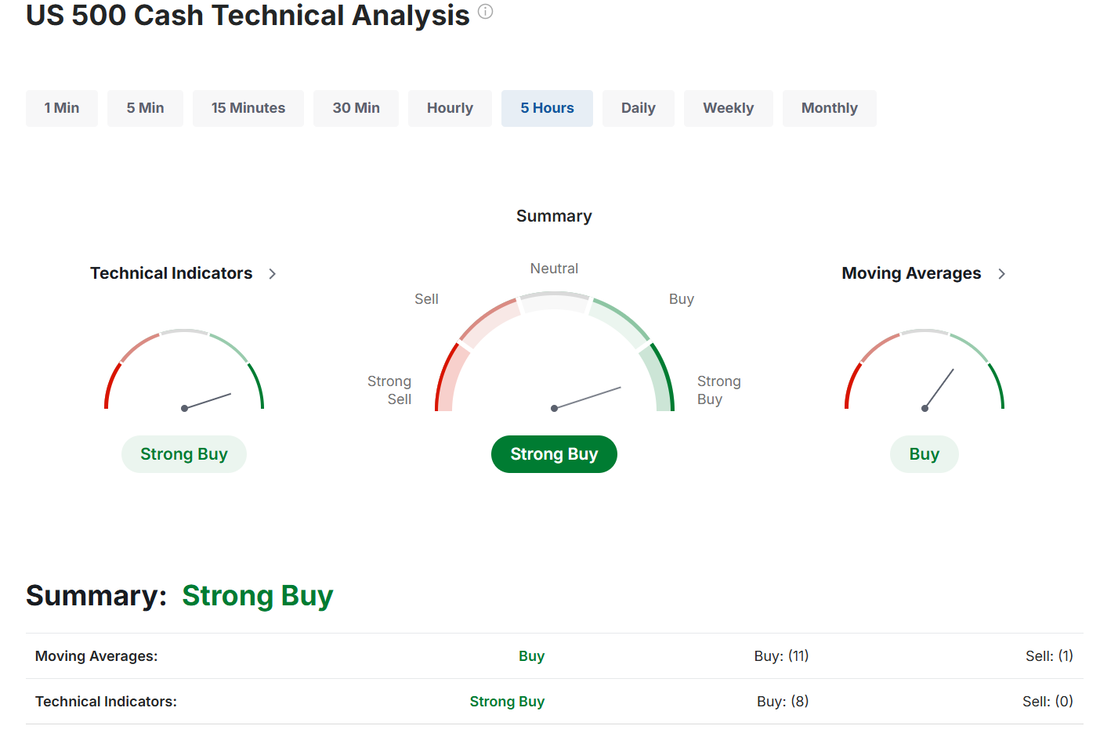The height and width of the screenshot is (751, 1100).
Task: Click the central Summary gauge needle
Action: tap(587, 398)
